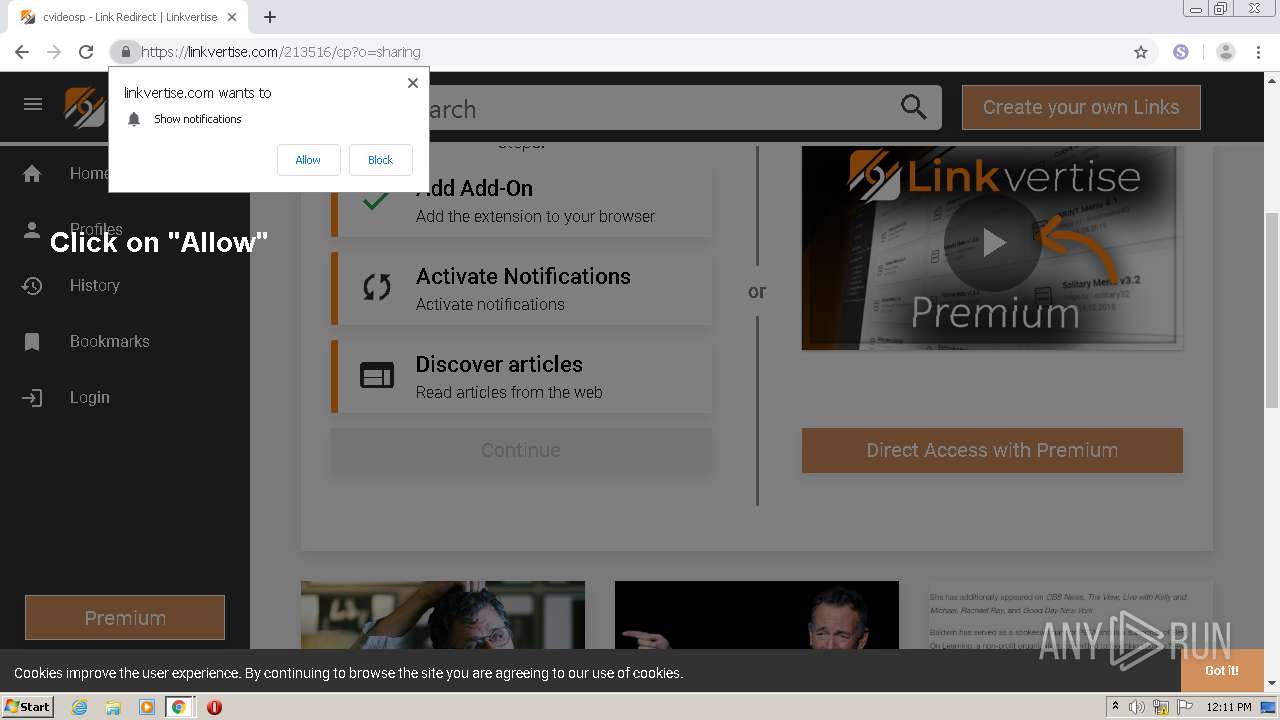1280x720 pixels.
Task: Click the Home icon in sidebar
Action: coord(32,174)
